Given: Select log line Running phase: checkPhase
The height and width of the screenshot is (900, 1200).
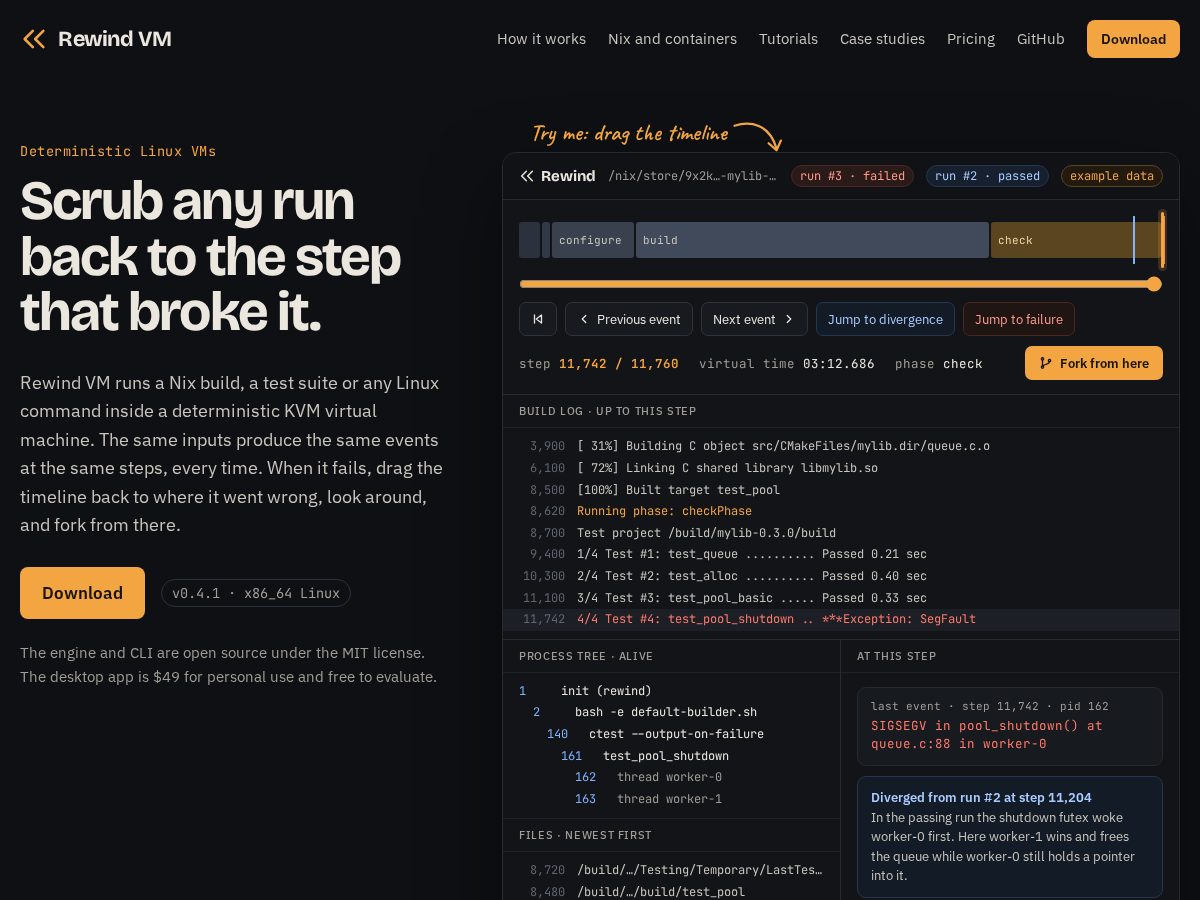Looking at the screenshot, I should (x=841, y=511).
